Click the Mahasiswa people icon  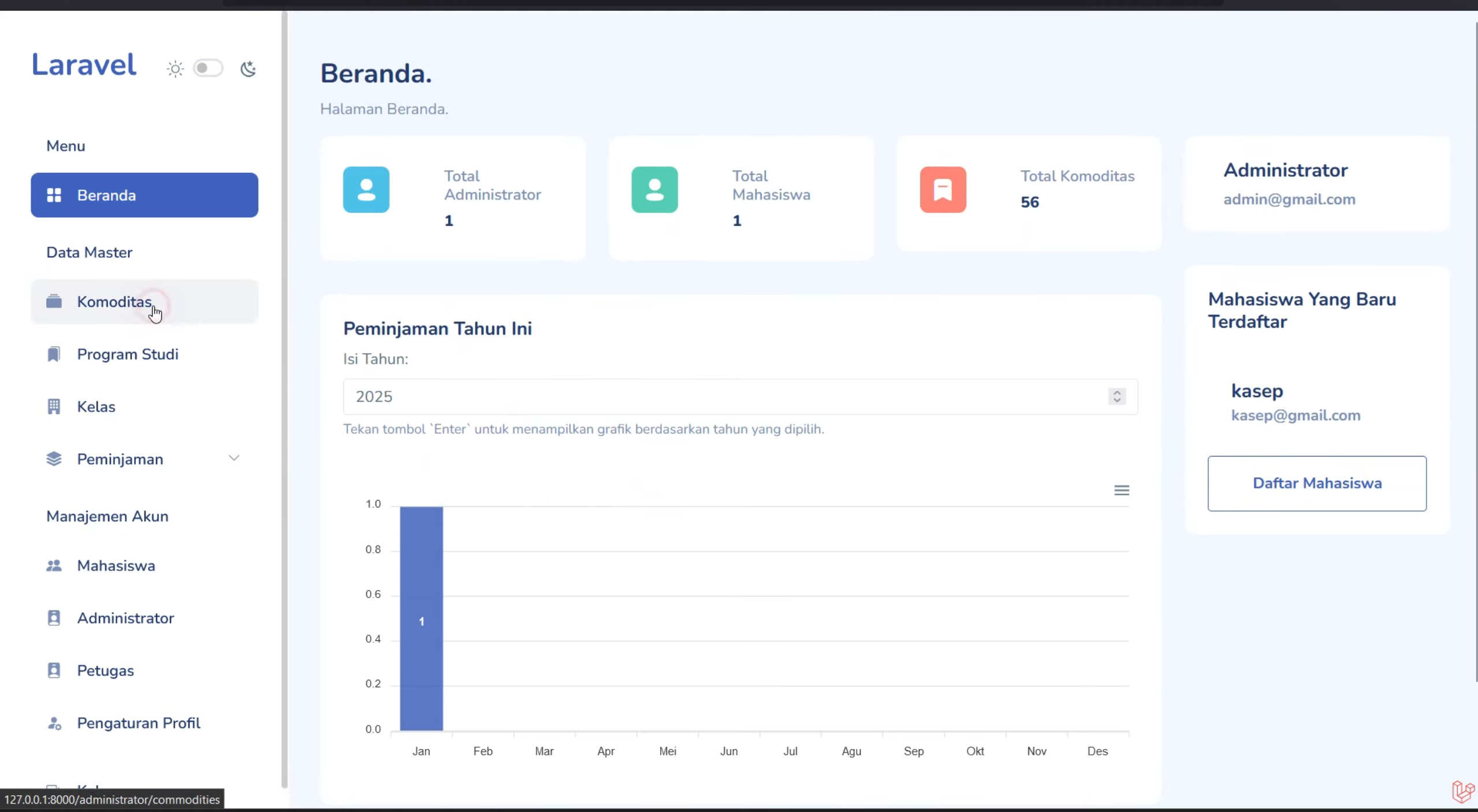click(x=54, y=566)
